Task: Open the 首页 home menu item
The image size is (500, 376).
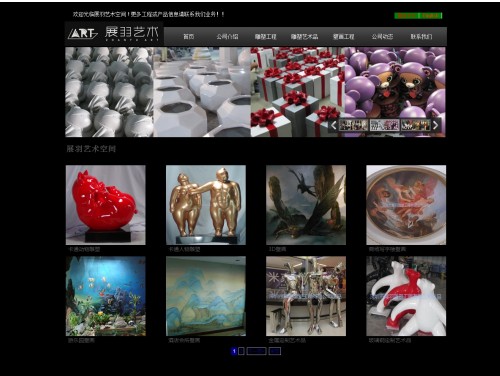Action: (x=188, y=37)
